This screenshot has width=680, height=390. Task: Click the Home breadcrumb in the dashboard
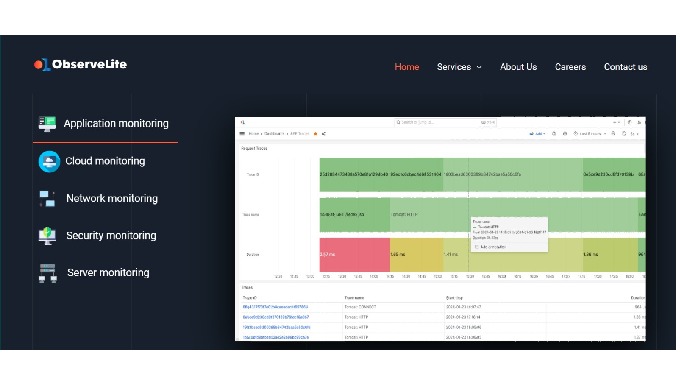point(254,134)
